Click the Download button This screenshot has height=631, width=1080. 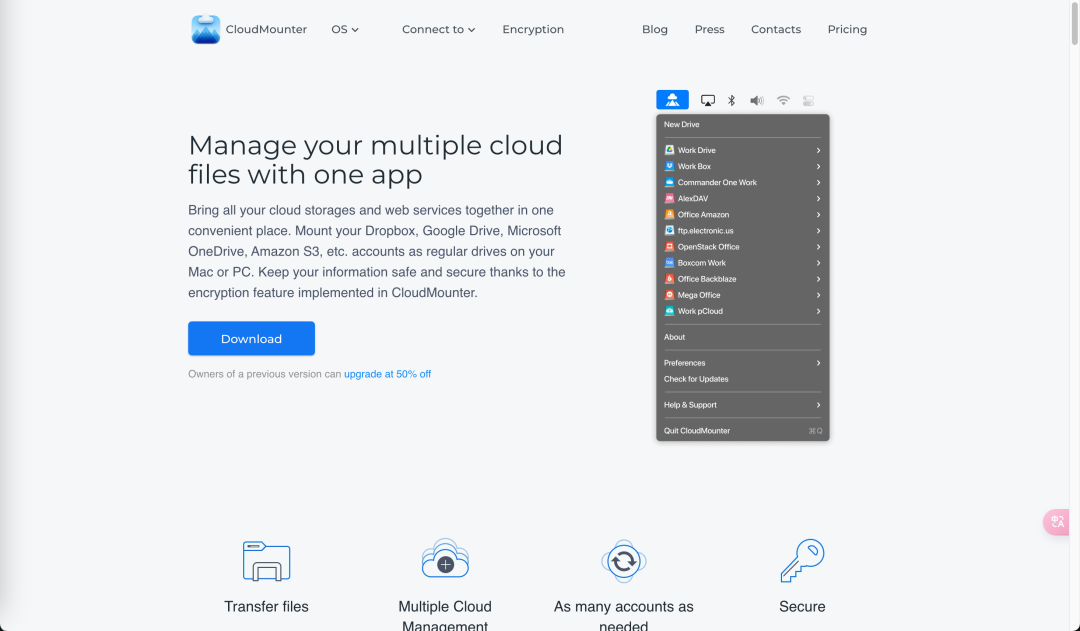pyautogui.click(x=251, y=338)
